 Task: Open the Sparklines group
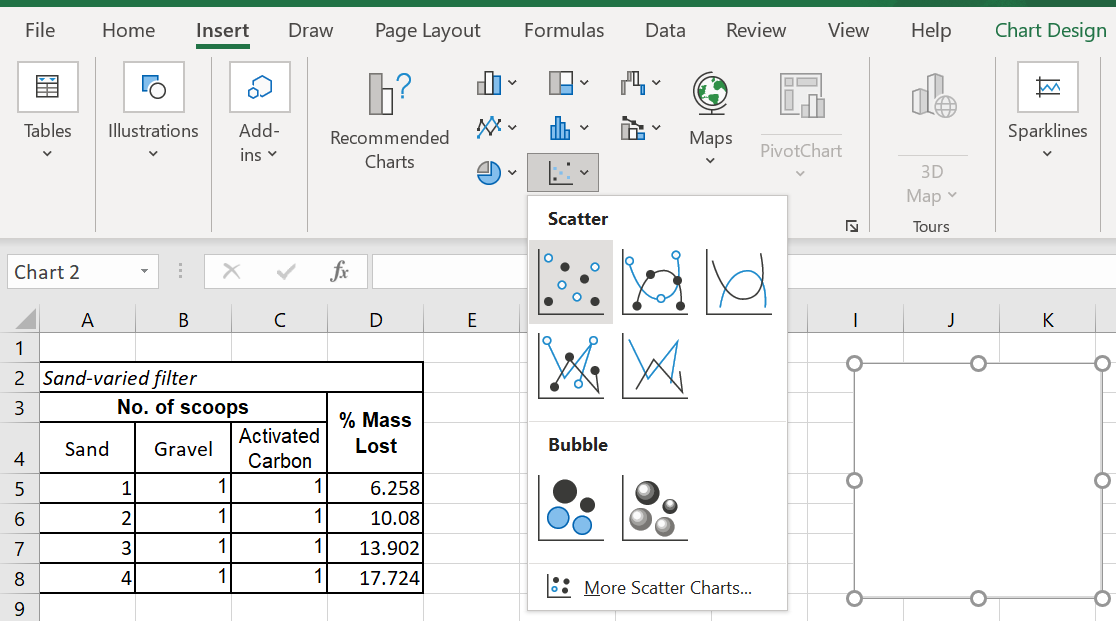[x=1047, y=110]
